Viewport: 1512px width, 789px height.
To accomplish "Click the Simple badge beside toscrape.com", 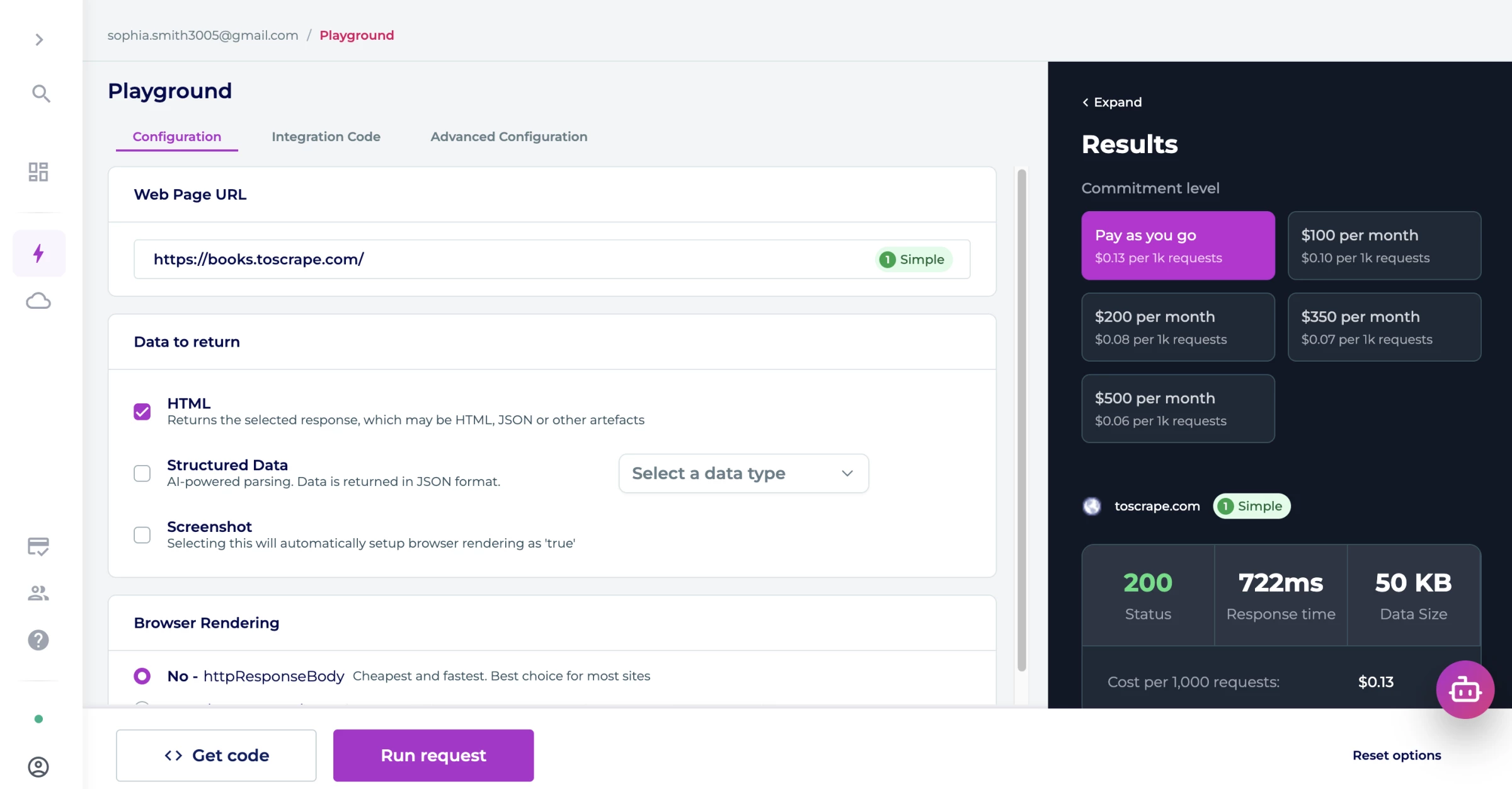I will [1252, 506].
